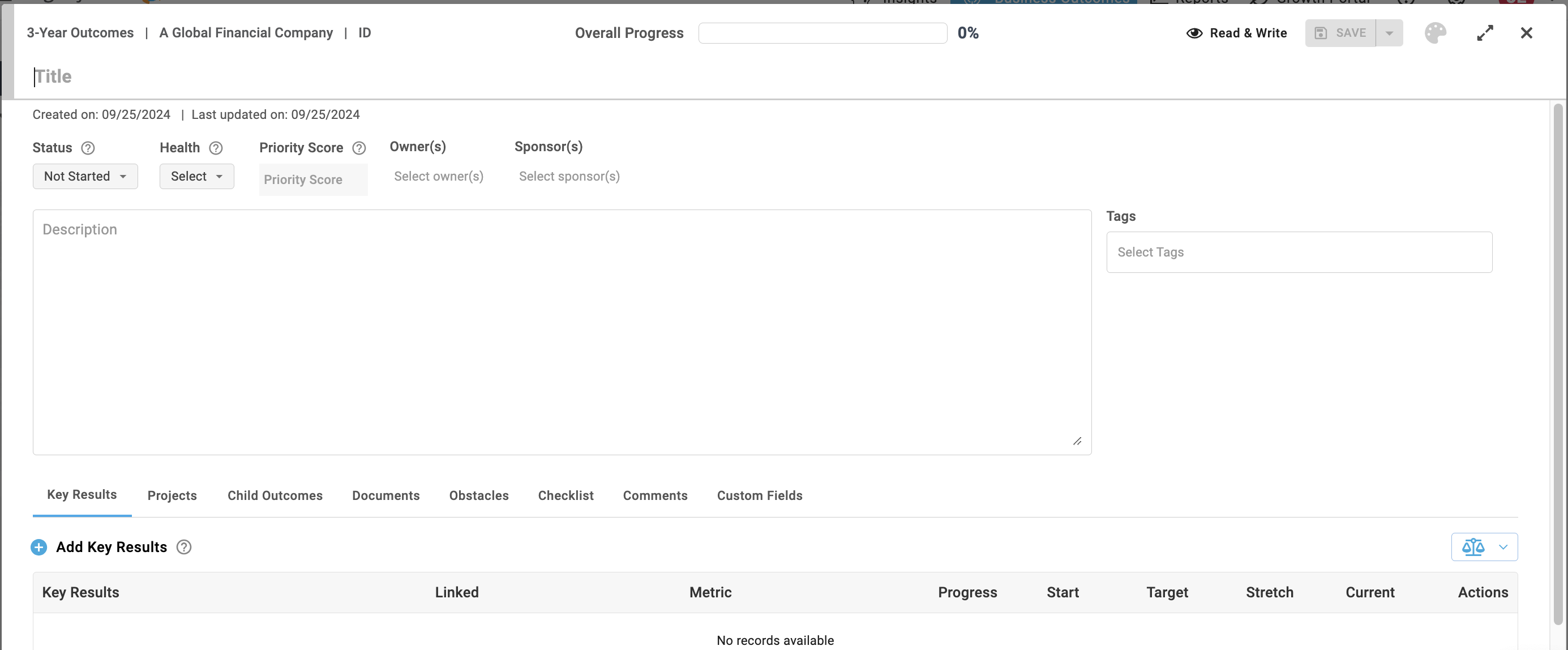Screen dimensions: 1568x650
Task: Open the chevron beside the scale icon
Action: click(1503, 547)
